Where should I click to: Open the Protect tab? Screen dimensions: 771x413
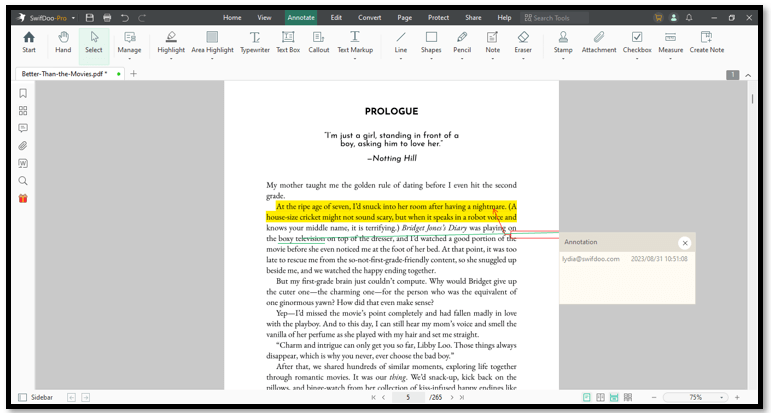tap(439, 18)
